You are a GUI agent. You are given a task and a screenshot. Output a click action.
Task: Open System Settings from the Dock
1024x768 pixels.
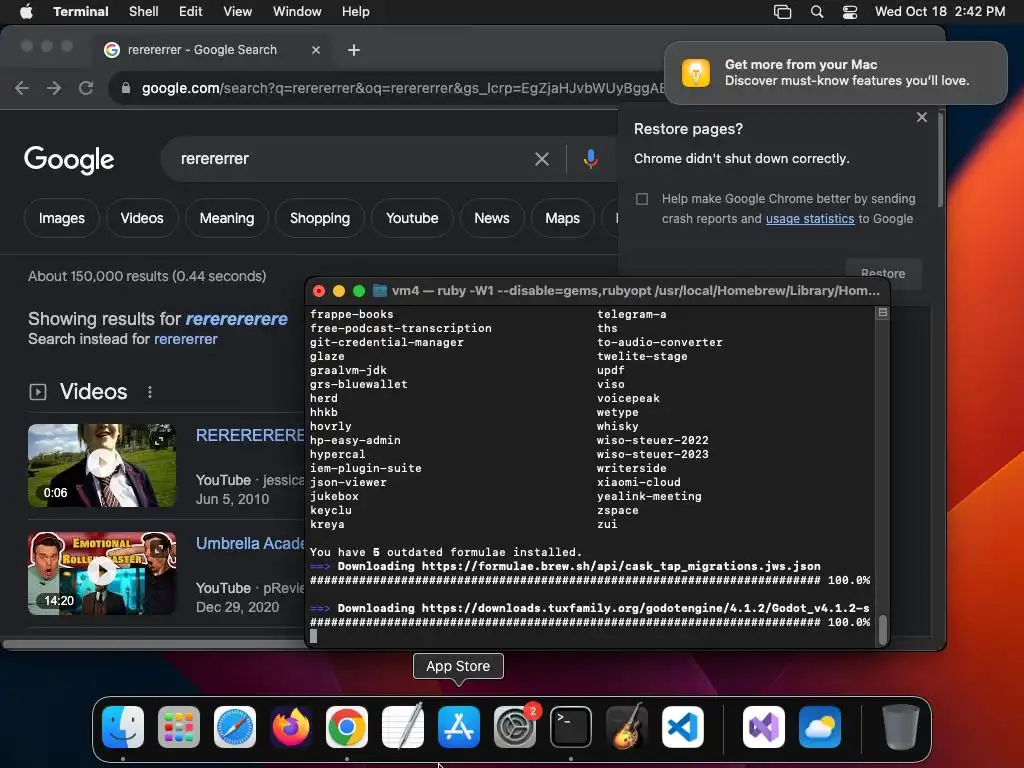point(515,727)
